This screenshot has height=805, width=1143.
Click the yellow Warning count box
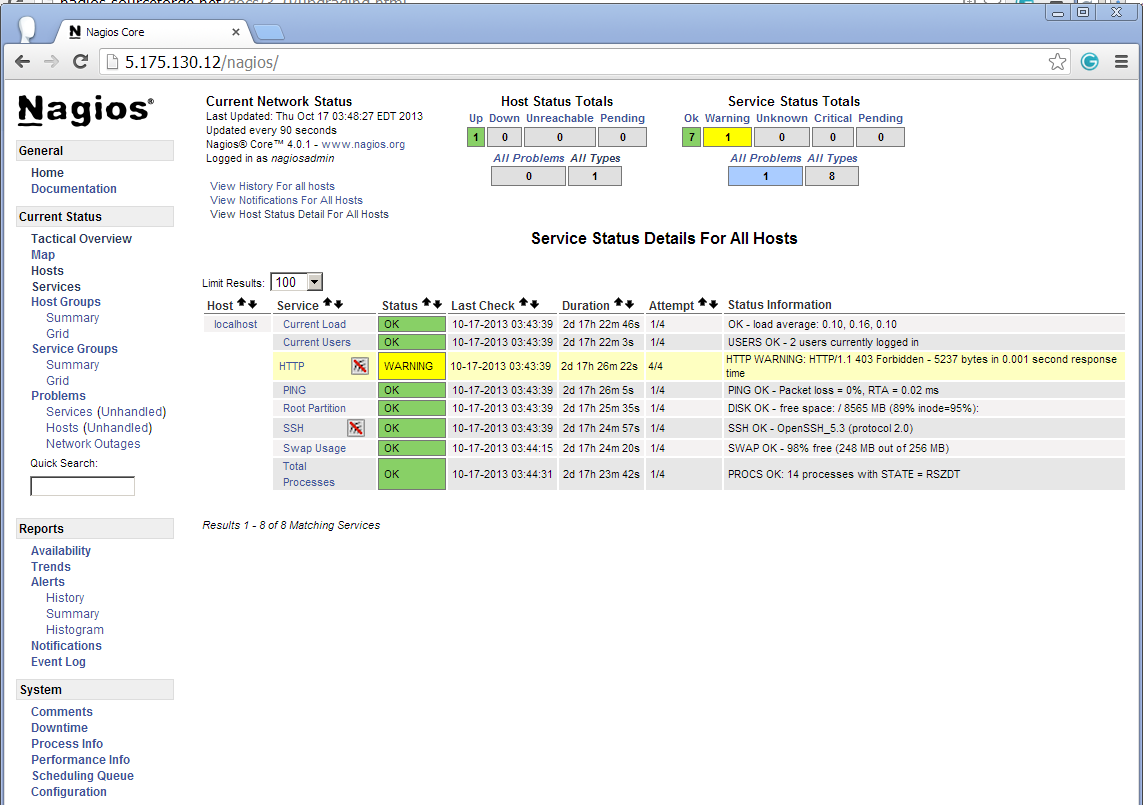pyautogui.click(x=726, y=137)
